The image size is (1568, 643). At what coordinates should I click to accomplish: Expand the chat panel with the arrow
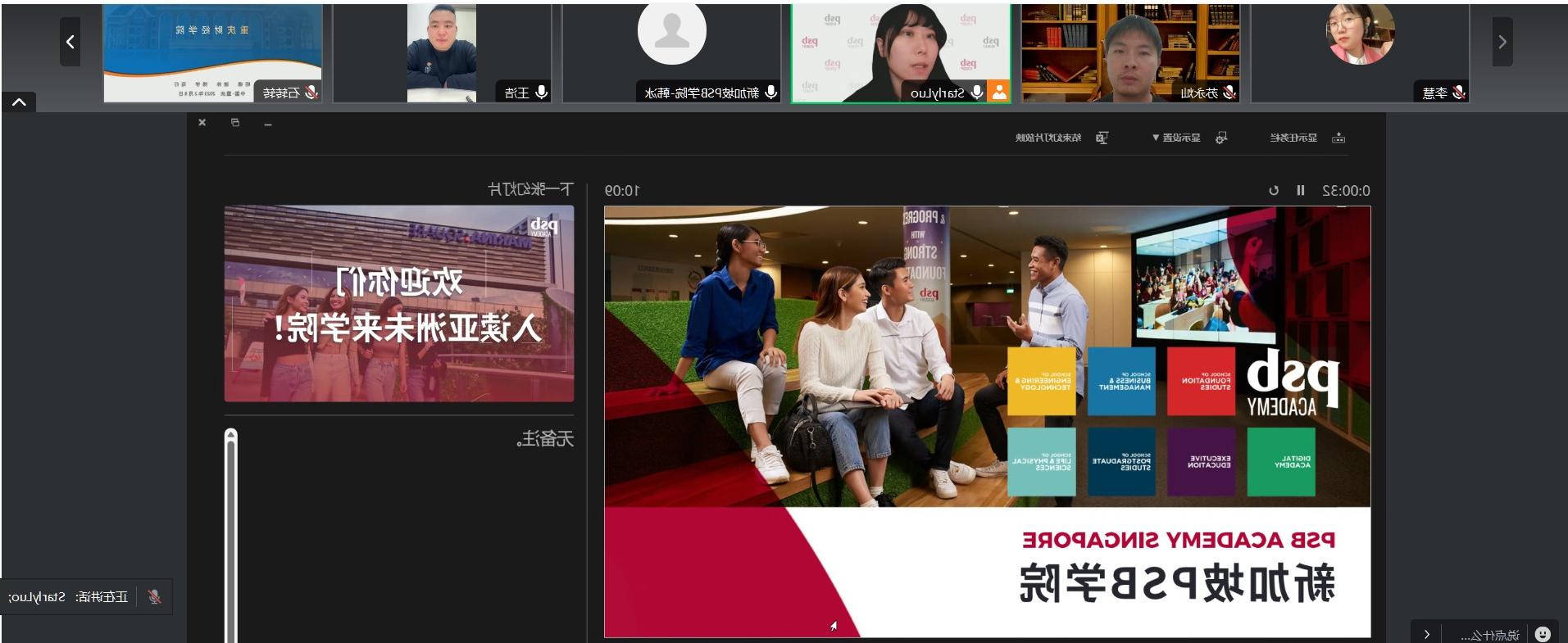click(x=1427, y=634)
